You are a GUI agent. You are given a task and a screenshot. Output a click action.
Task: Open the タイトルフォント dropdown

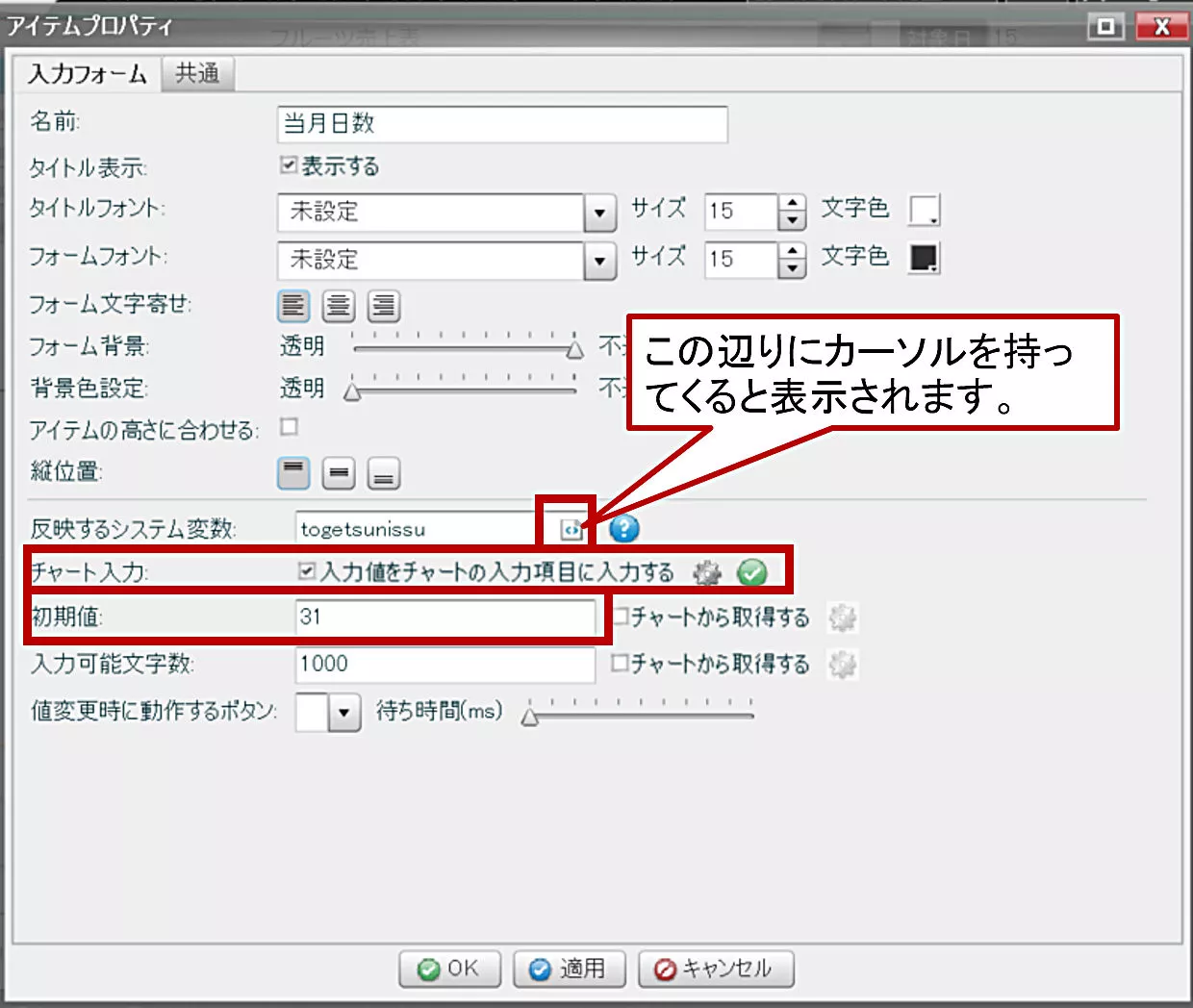click(599, 213)
